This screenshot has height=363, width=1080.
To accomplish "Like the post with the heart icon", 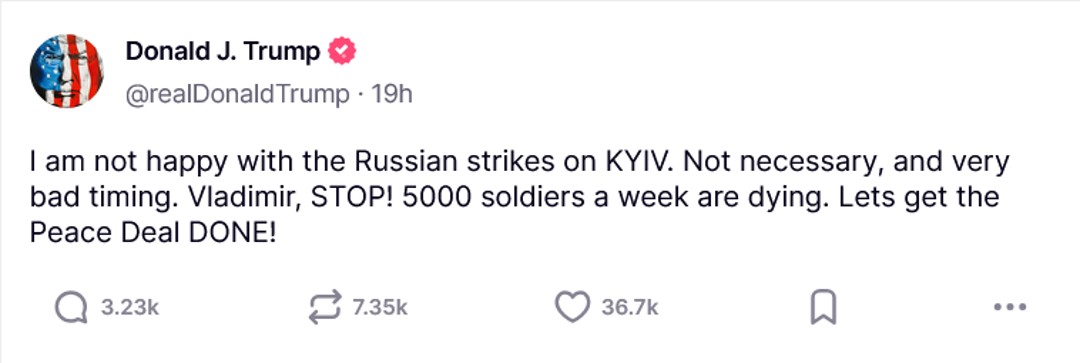I will tap(573, 307).
